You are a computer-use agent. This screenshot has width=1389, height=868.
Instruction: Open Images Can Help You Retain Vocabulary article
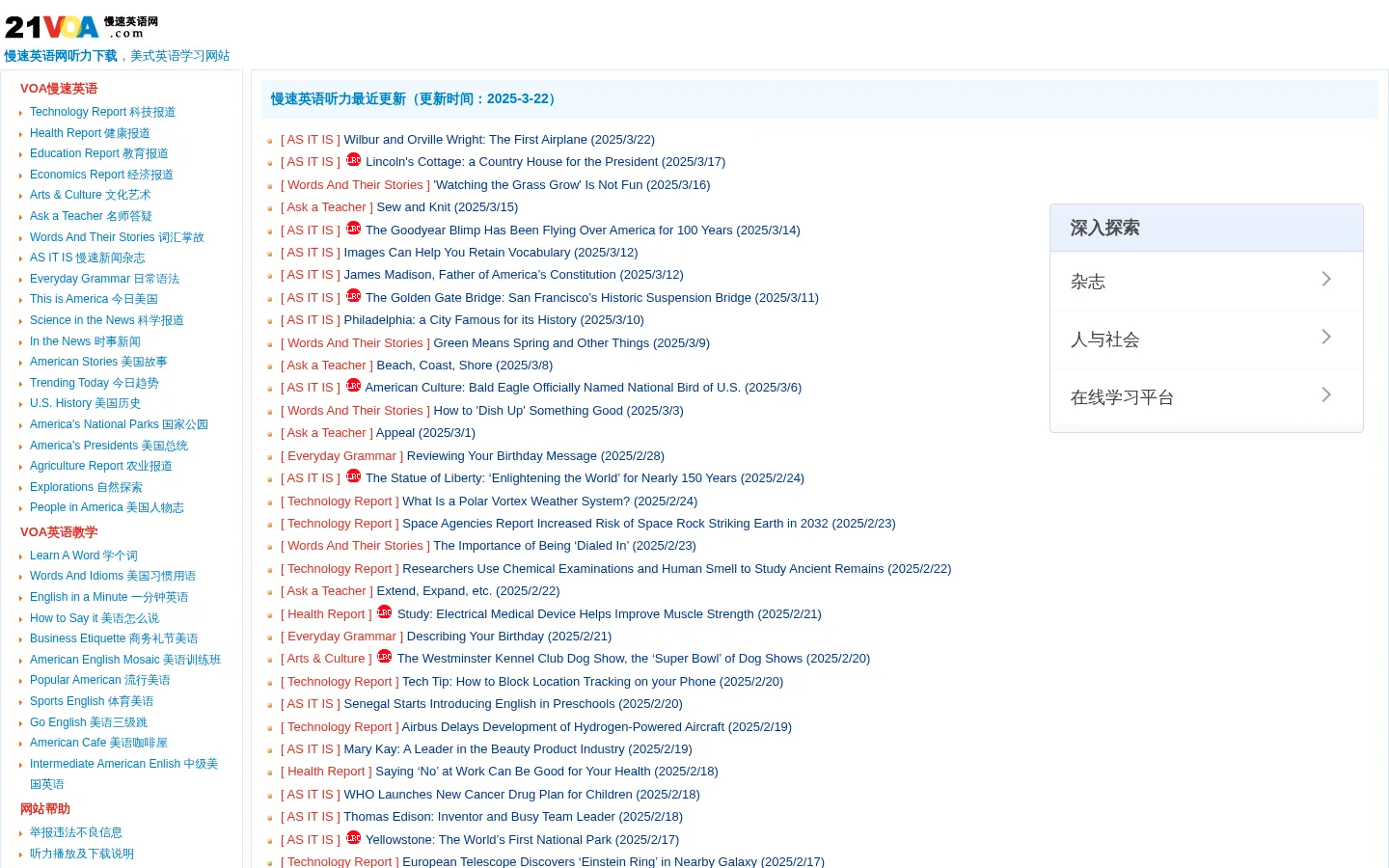491,253
